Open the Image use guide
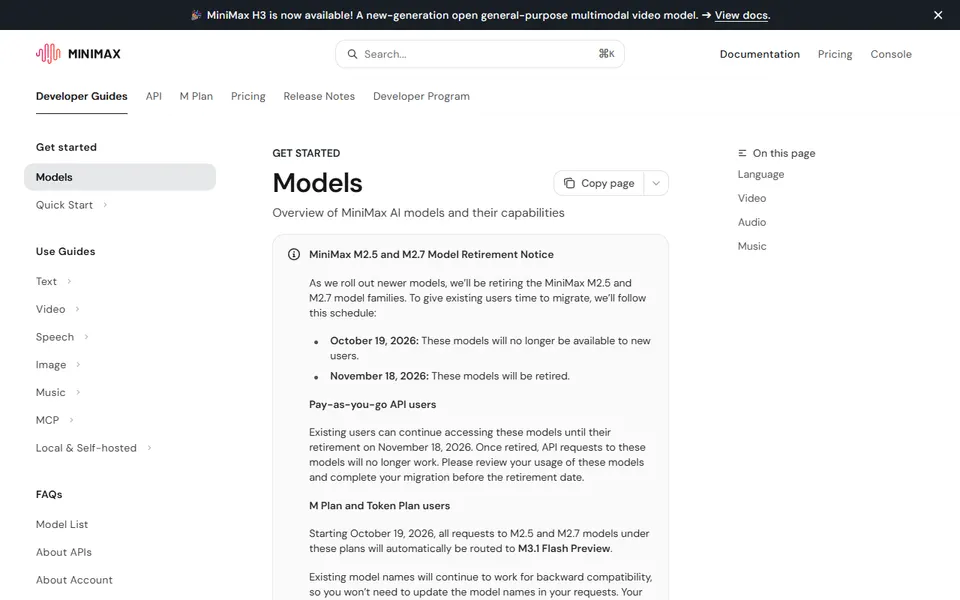This screenshot has width=960, height=600. (51, 364)
